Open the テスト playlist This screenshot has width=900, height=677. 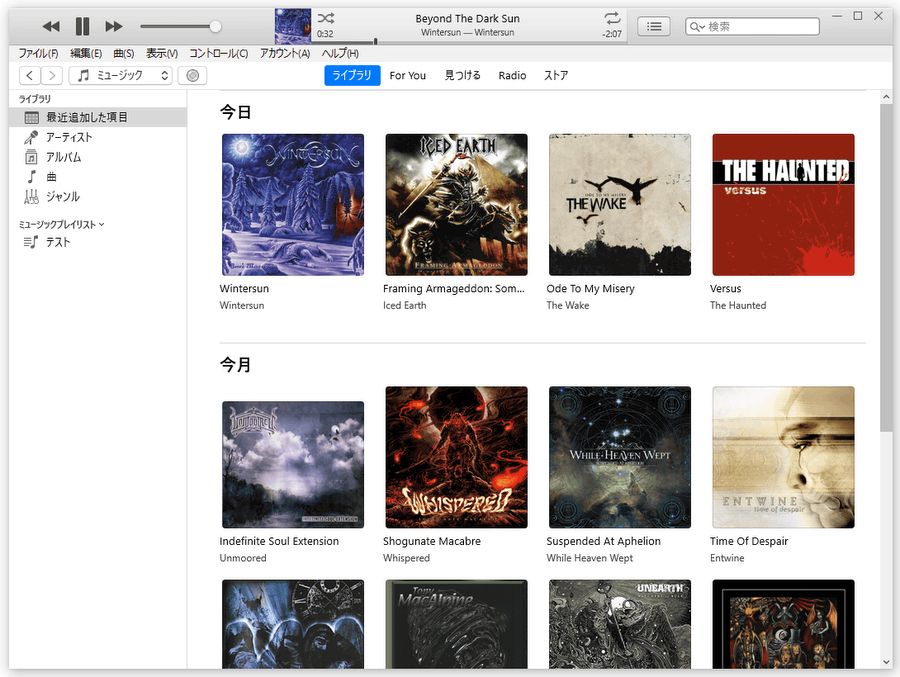coord(98,242)
